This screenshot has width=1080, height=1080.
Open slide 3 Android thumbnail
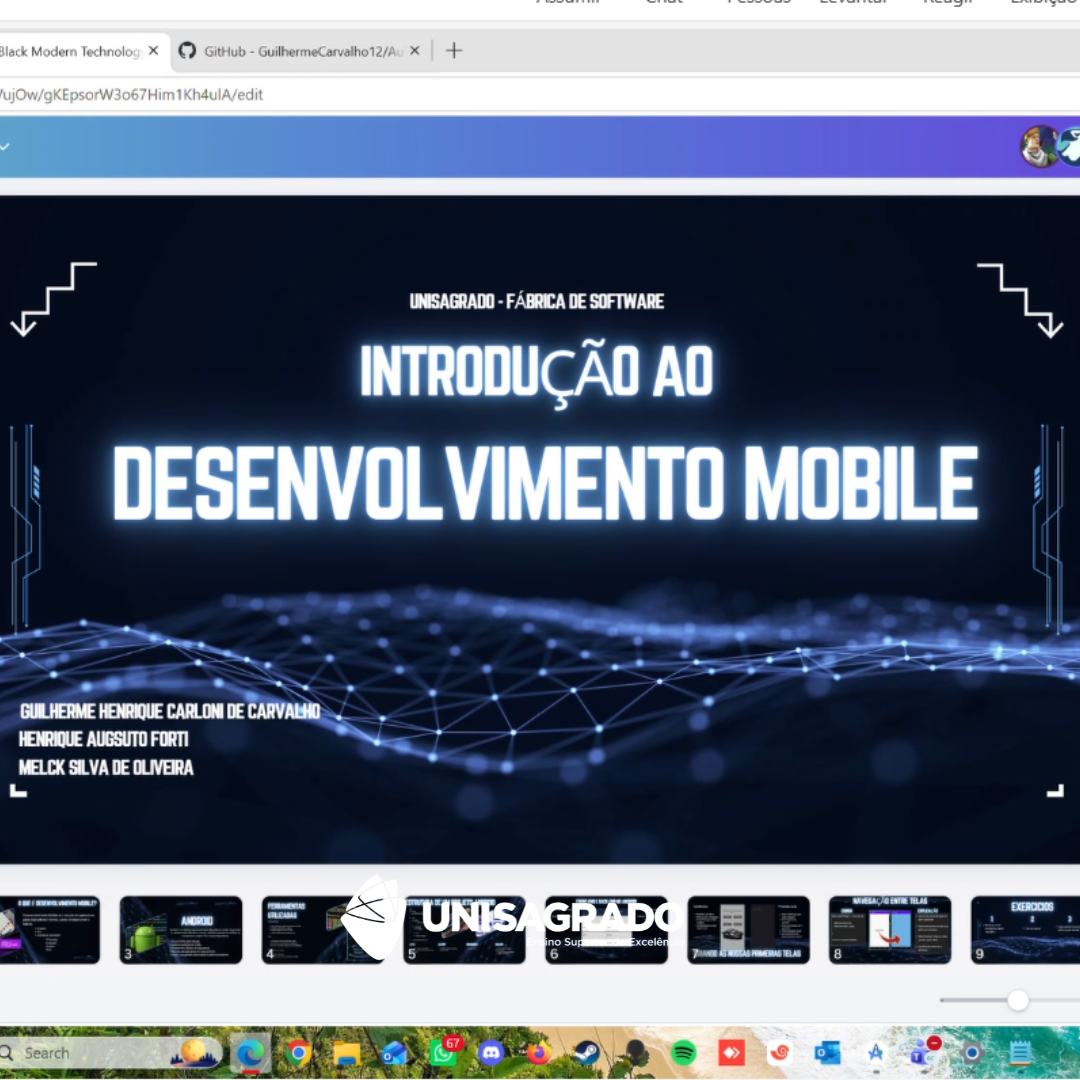pyautogui.click(x=181, y=930)
